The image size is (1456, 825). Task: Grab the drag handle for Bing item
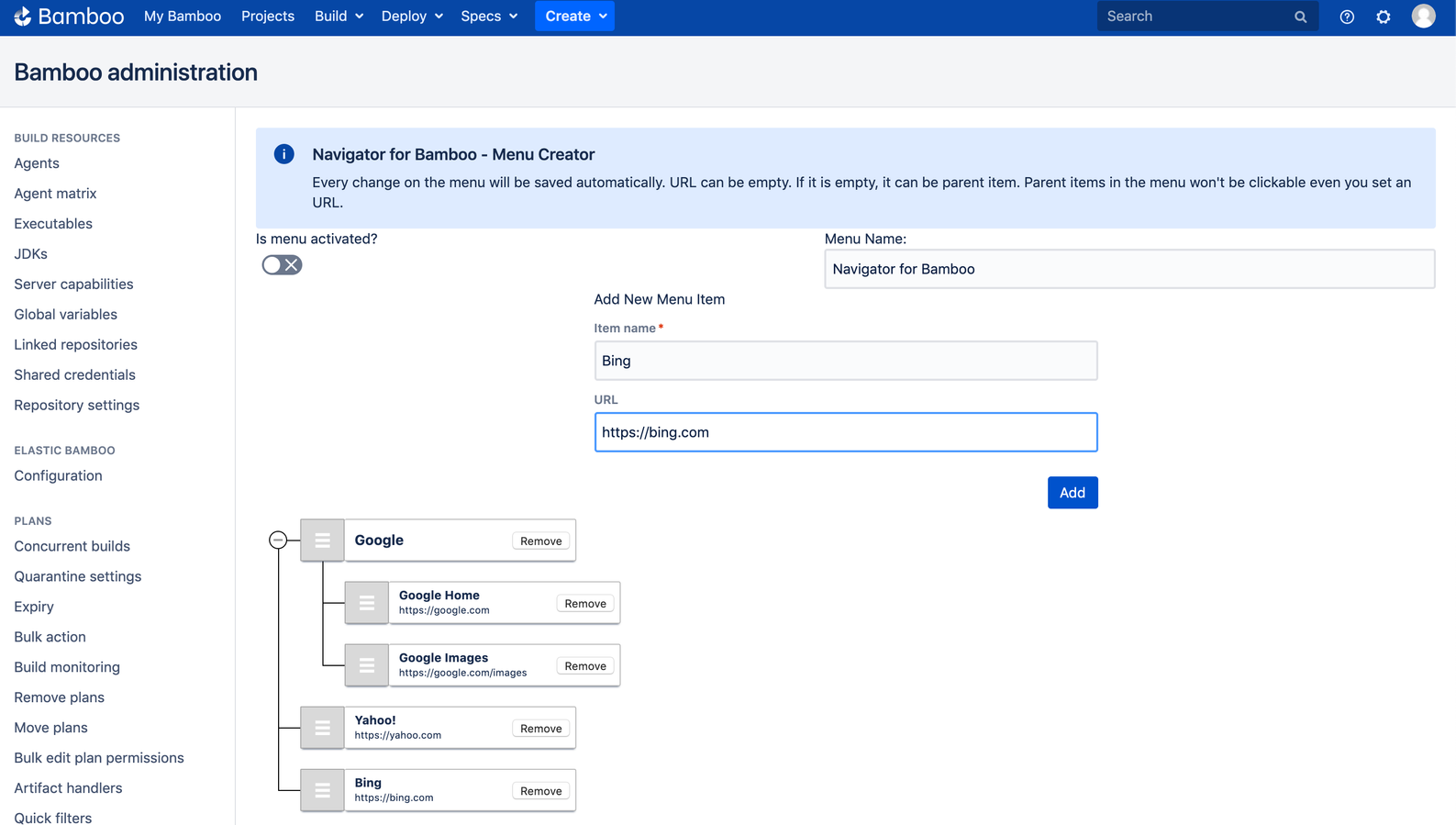(x=322, y=790)
